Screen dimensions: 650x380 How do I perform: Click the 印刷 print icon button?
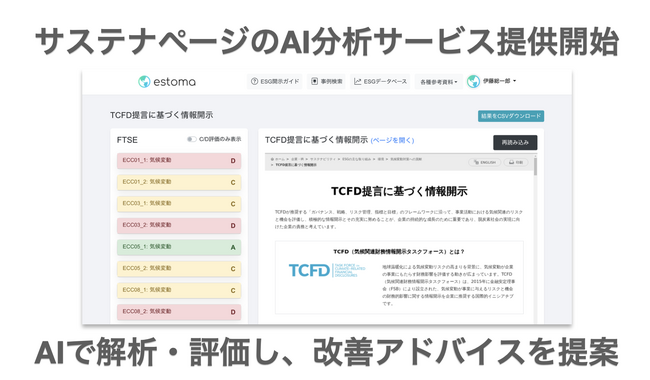[x=516, y=162]
